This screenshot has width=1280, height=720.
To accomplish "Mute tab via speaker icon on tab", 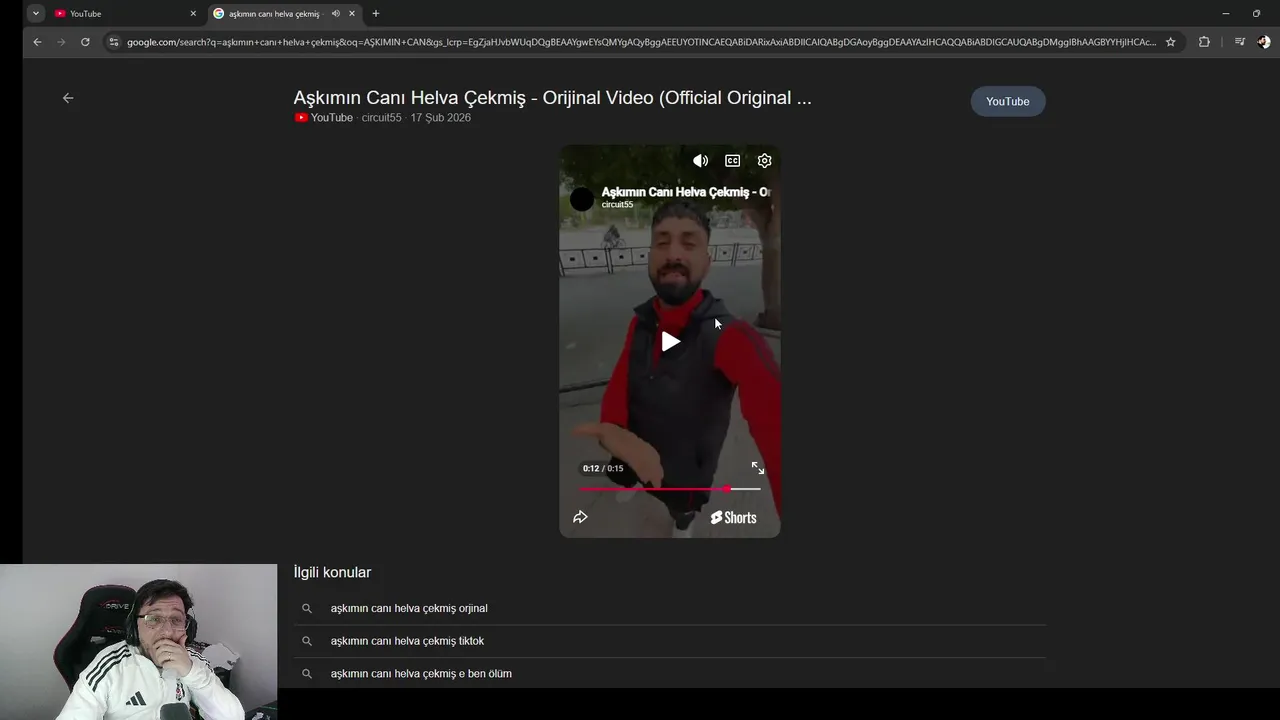I will (335, 14).
